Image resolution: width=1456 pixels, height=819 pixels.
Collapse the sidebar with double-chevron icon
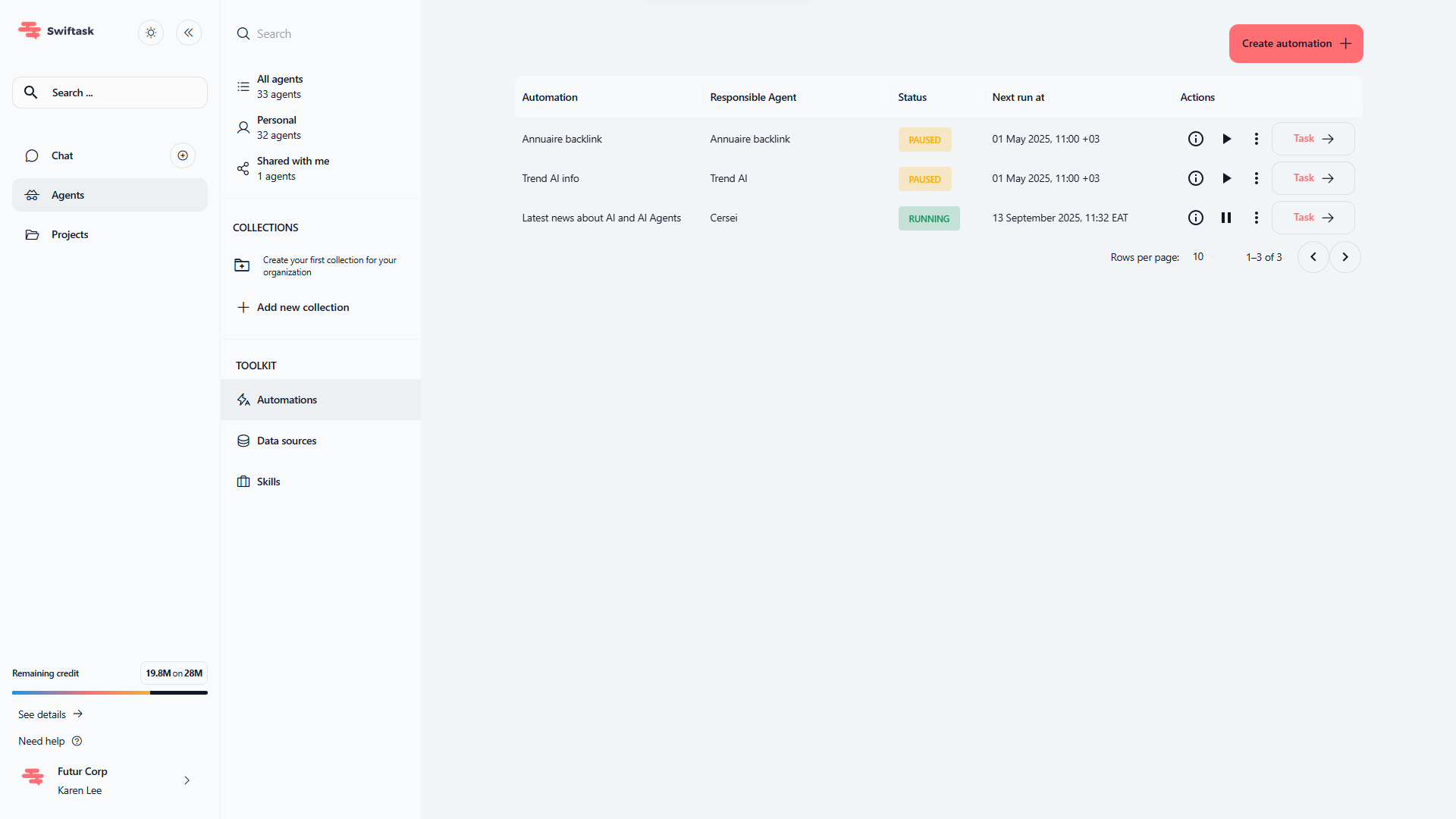pyautogui.click(x=189, y=33)
